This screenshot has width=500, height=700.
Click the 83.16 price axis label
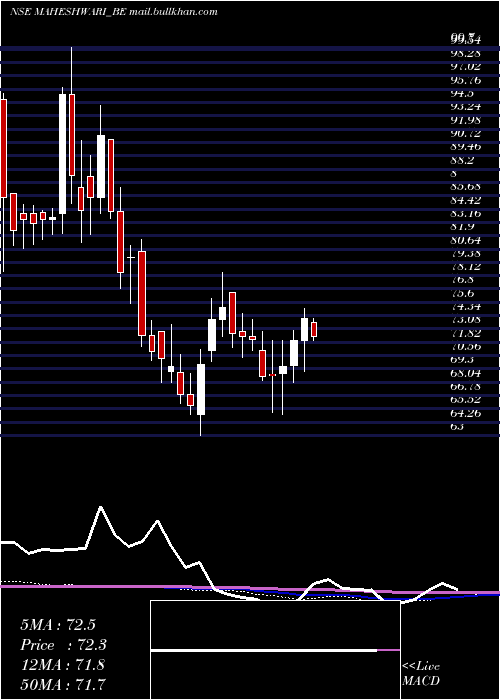point(465,213)
